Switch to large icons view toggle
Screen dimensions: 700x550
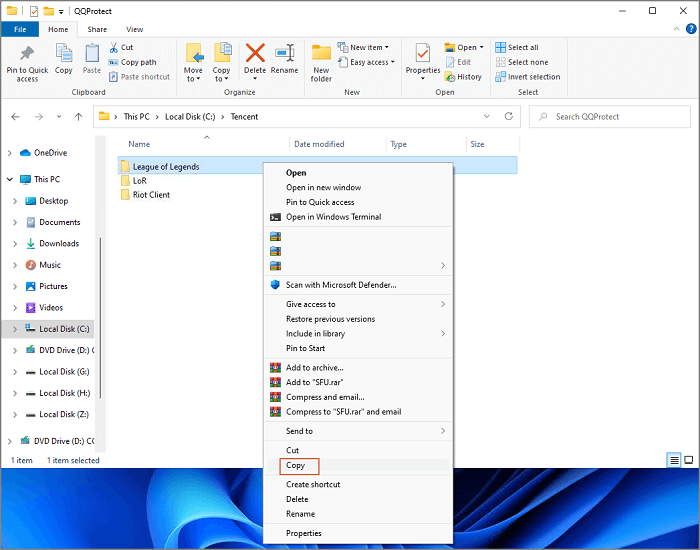689,459
